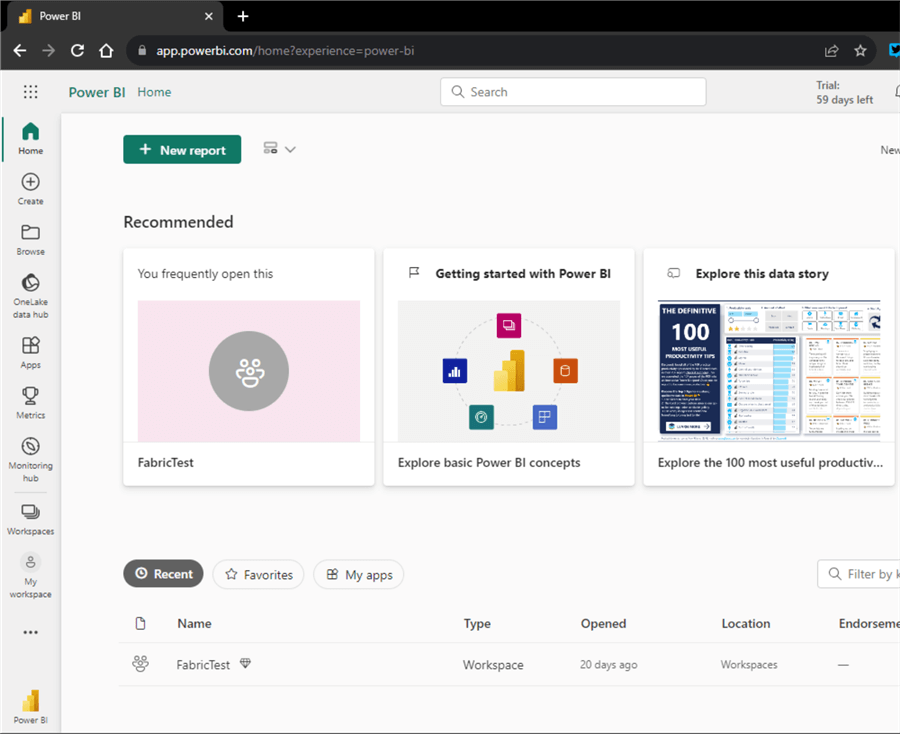This screenshot has width=900, height=734.
Task: Click the address bar URL
Action: coord(285,51)
